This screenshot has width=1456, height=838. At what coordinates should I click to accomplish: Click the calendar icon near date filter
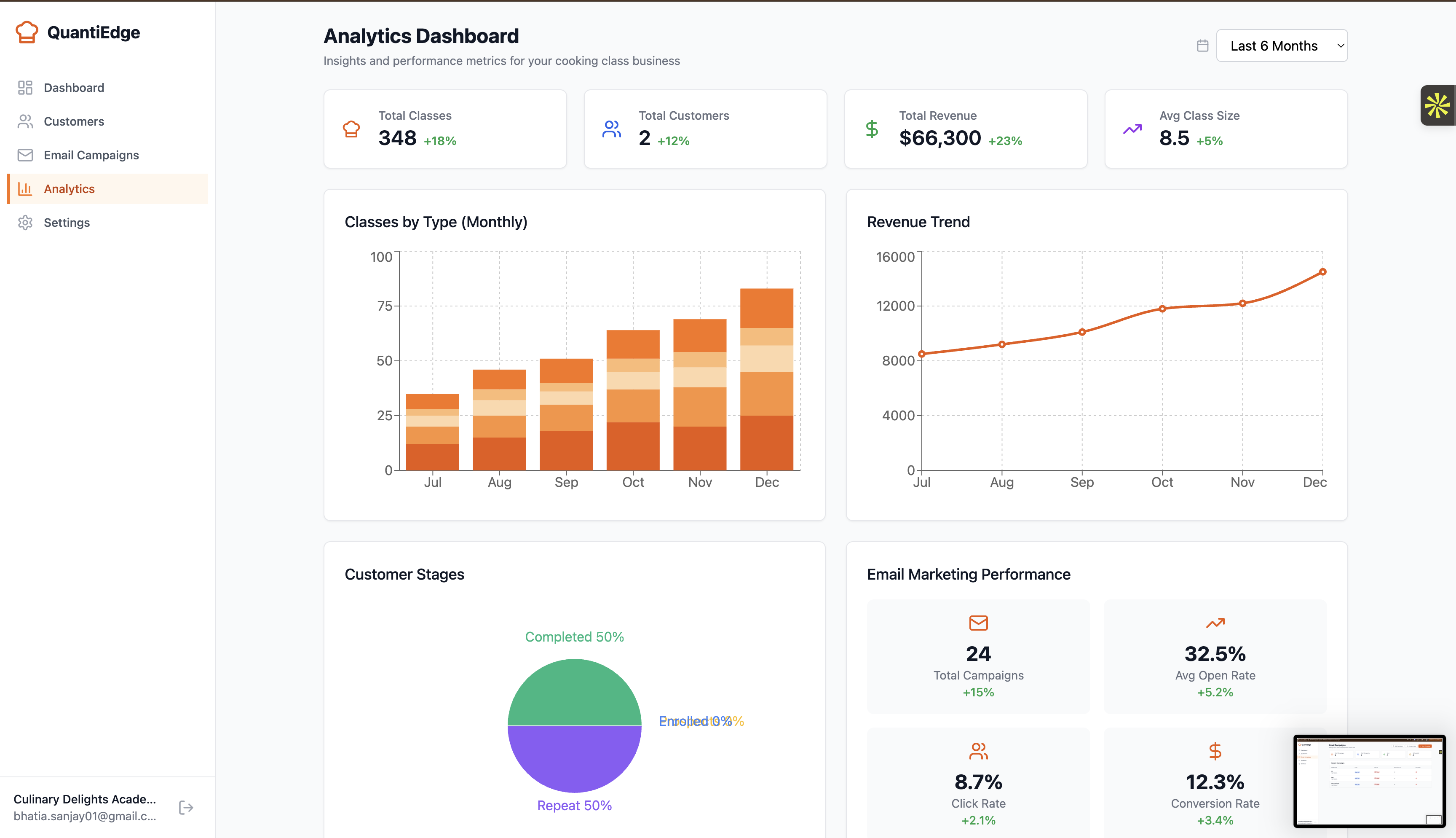(1202, 46)
